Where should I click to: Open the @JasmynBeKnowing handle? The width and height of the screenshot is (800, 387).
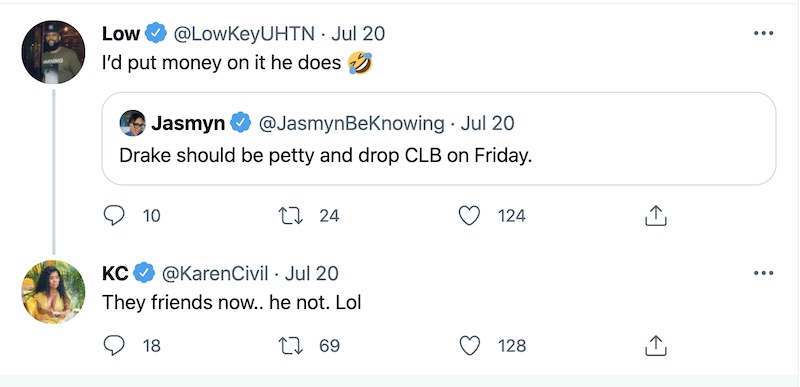352,123
